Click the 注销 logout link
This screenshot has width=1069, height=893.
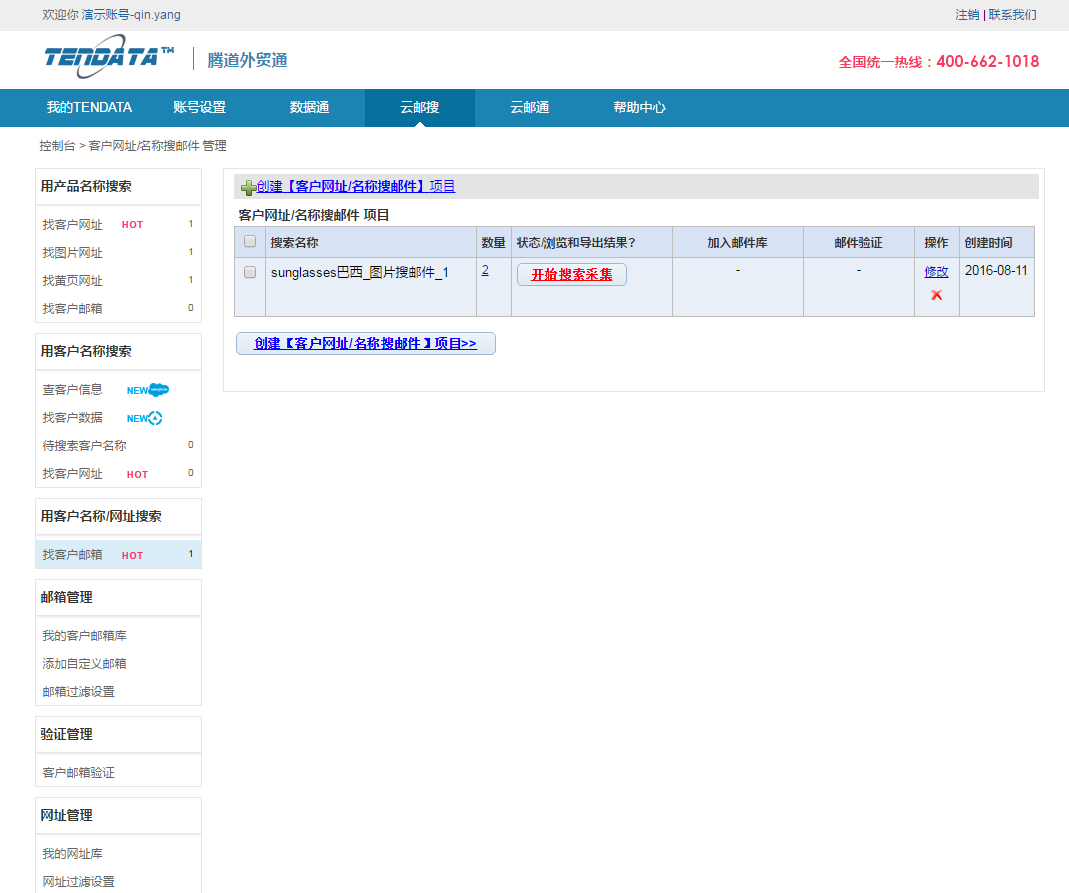coord(966,15)
